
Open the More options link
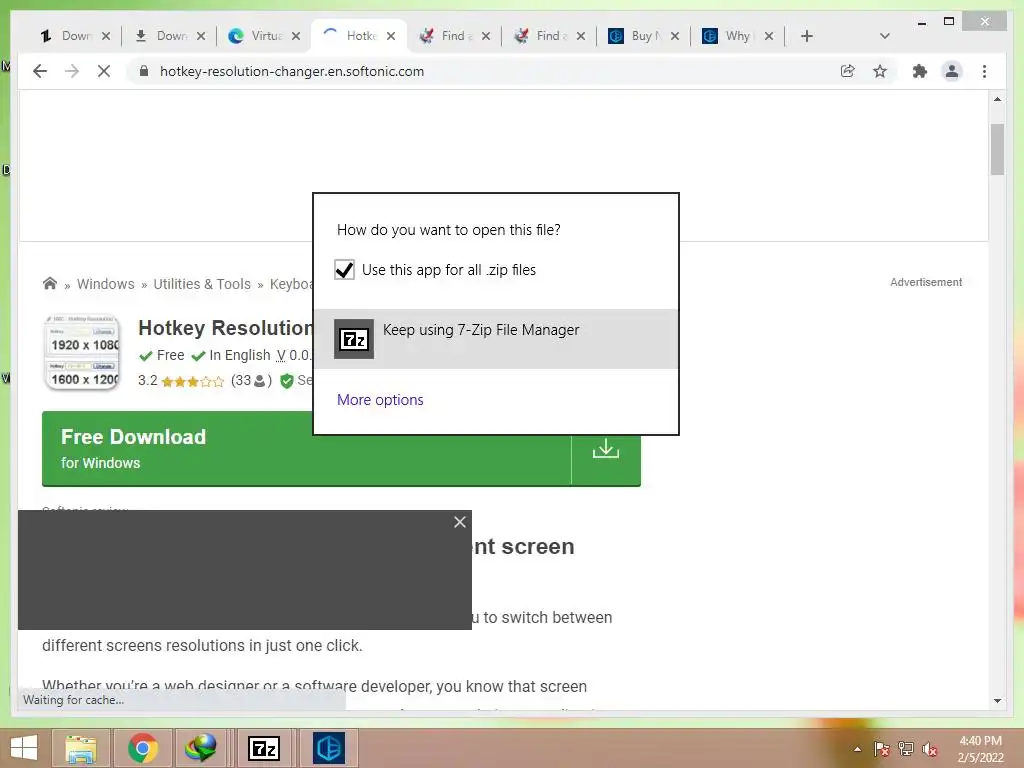[x=380, y=400]
